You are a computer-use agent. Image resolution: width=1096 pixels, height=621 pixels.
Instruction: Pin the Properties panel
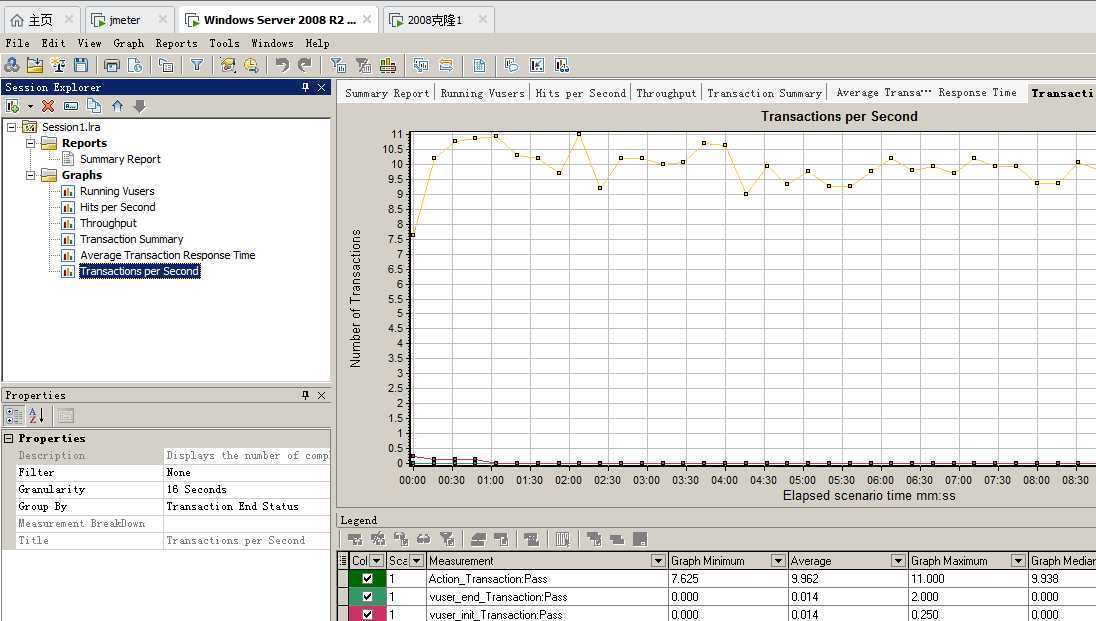(x=305, y=395)
